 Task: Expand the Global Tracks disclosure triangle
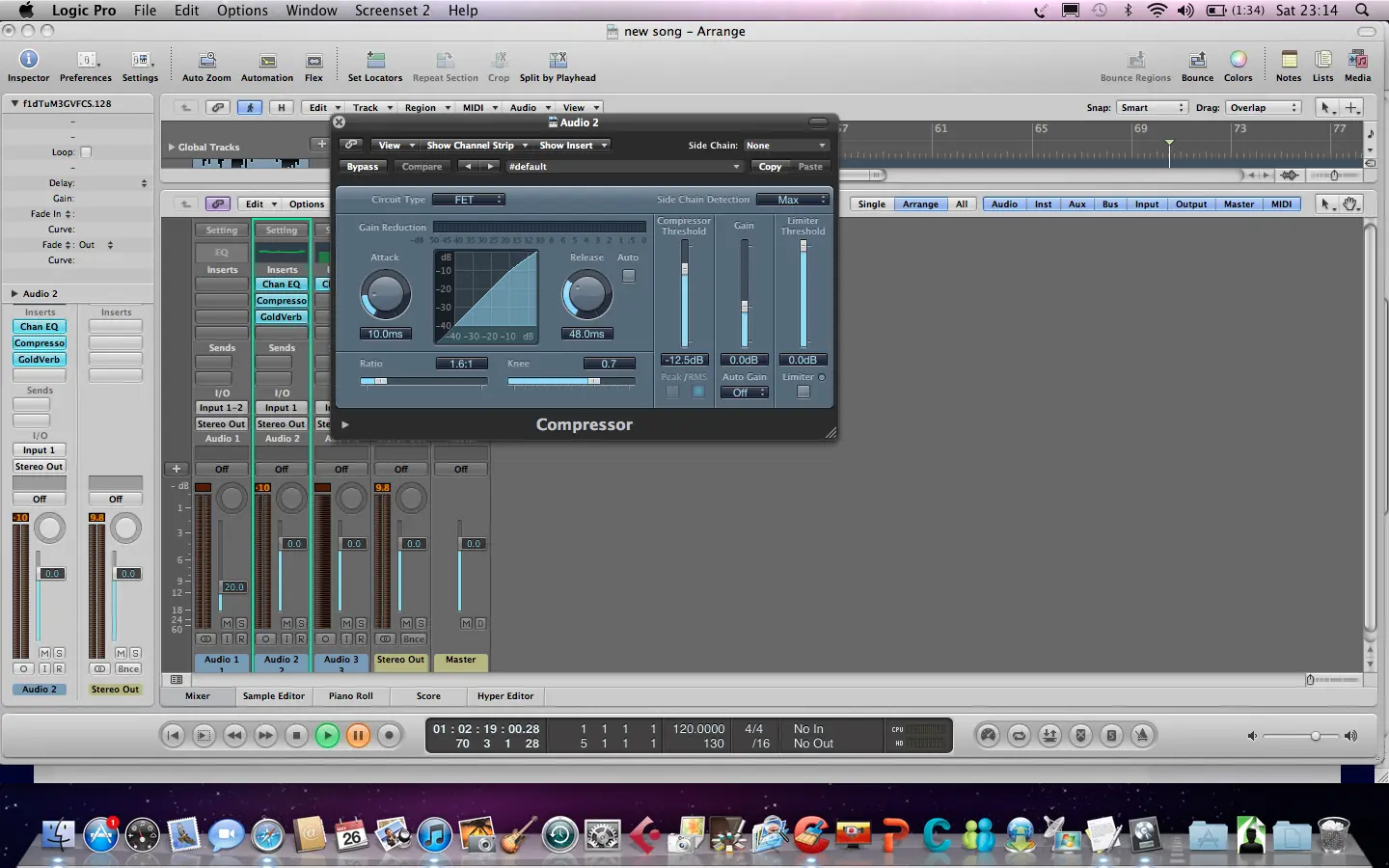(172, 148)
